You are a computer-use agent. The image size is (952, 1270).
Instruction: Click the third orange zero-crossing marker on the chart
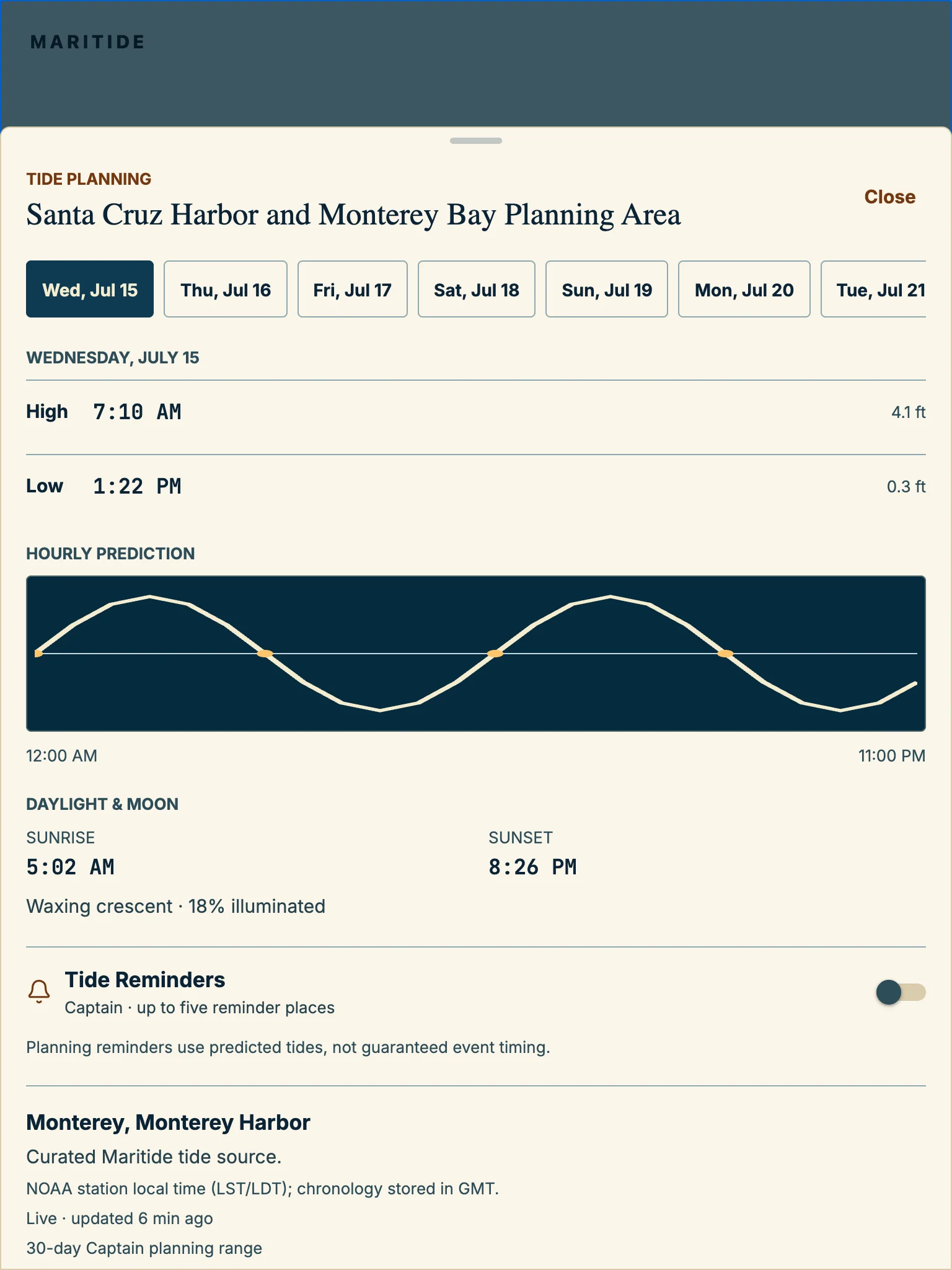495,654
